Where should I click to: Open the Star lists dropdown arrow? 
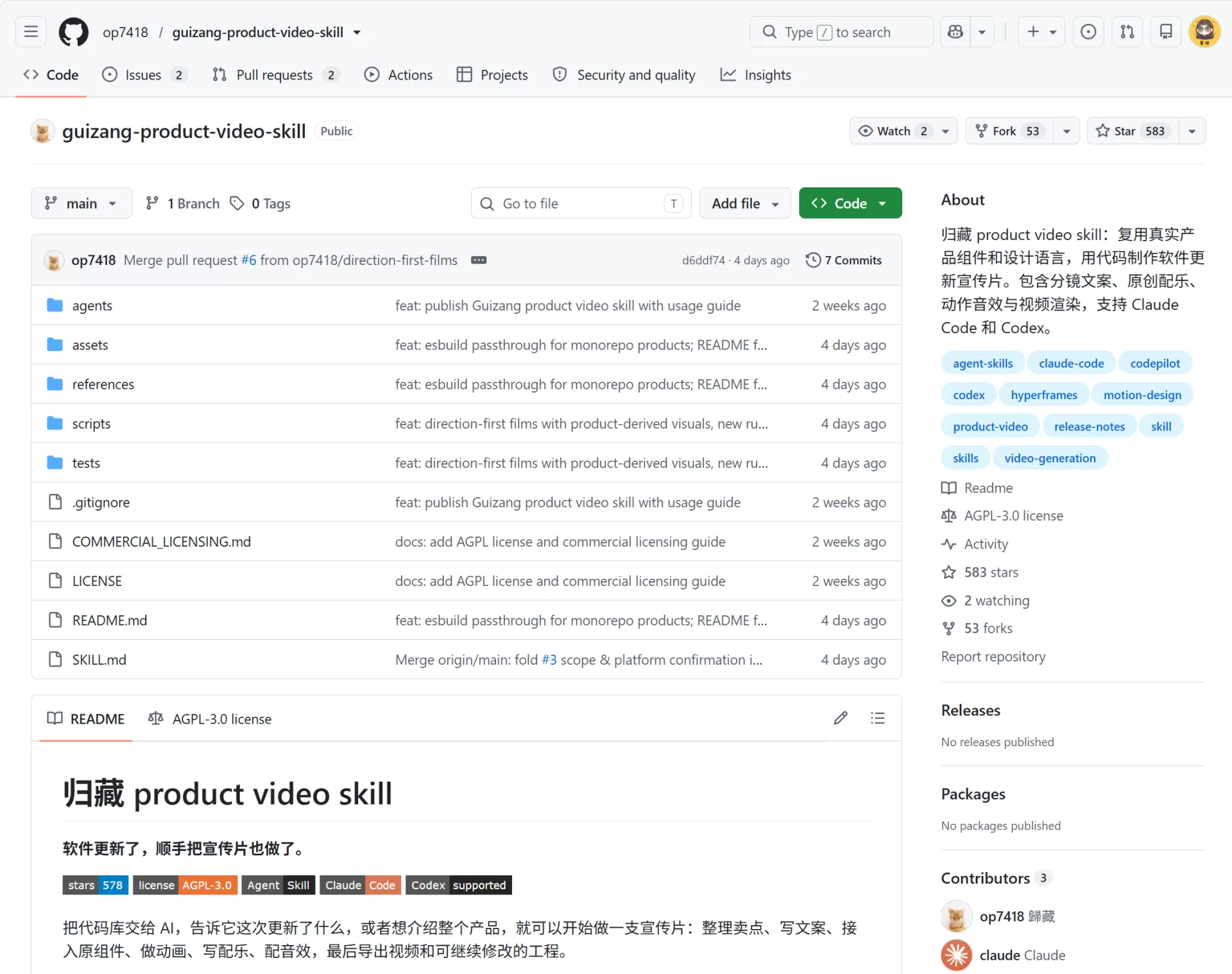click(1192, 131)
